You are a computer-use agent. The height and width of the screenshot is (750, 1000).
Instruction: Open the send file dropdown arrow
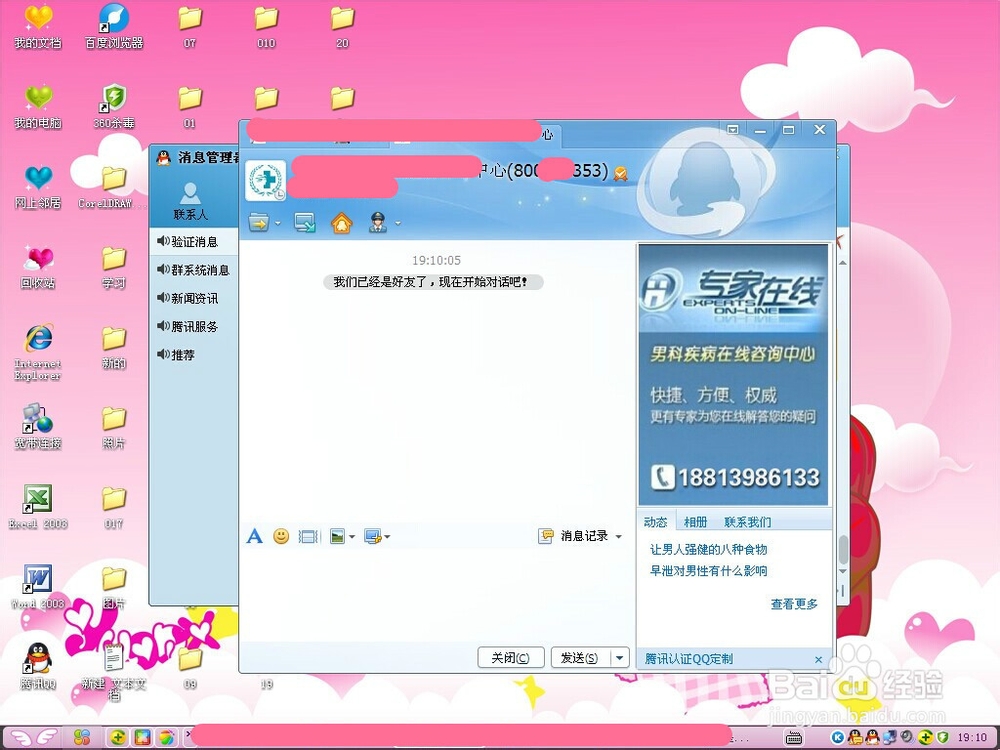click(277, 223)
